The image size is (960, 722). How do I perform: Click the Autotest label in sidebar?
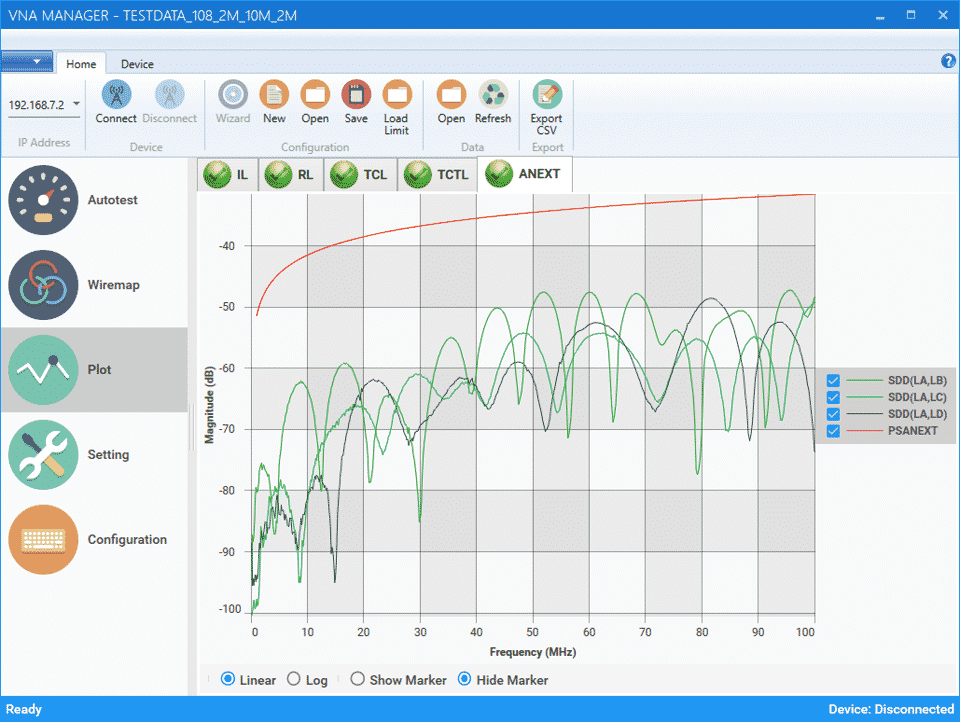(x=113, y=200)
